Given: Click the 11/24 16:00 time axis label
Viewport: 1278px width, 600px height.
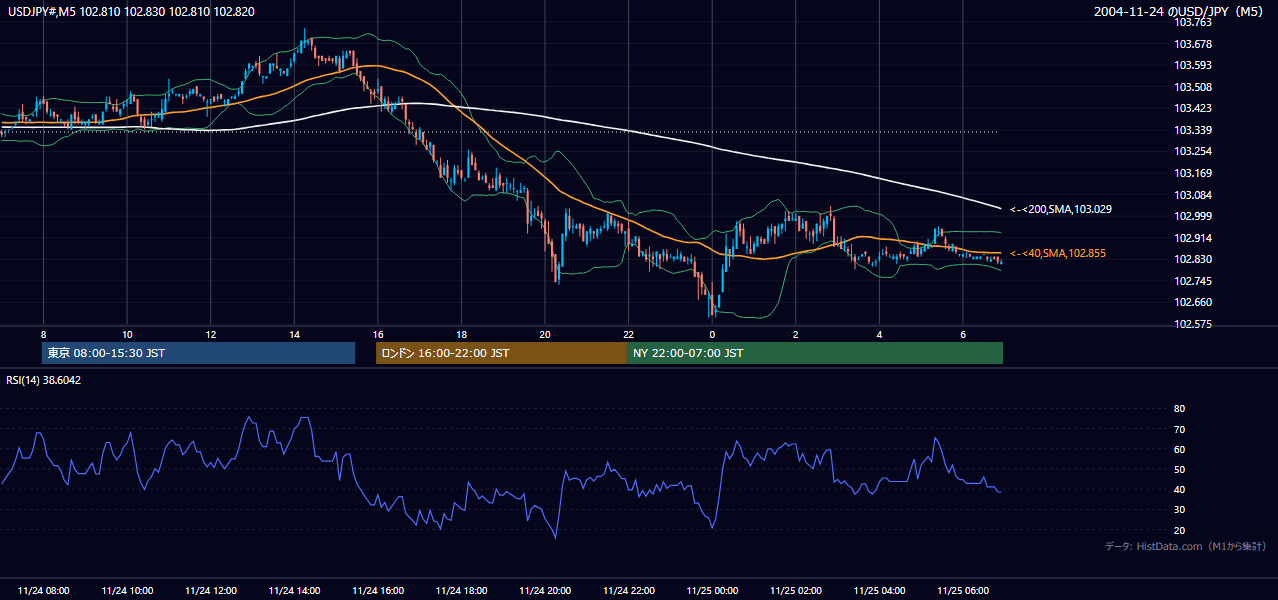Looking at the screenshot, I should click(x=378, y=591).
